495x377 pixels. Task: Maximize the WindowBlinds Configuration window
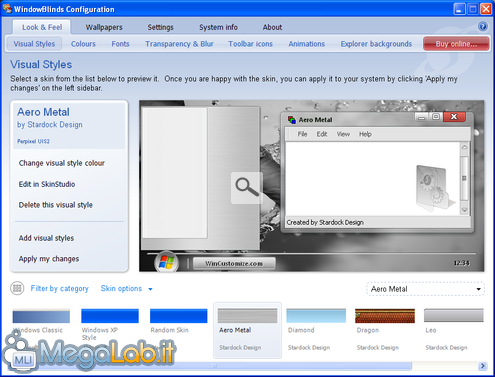click(x=473, y=9)
